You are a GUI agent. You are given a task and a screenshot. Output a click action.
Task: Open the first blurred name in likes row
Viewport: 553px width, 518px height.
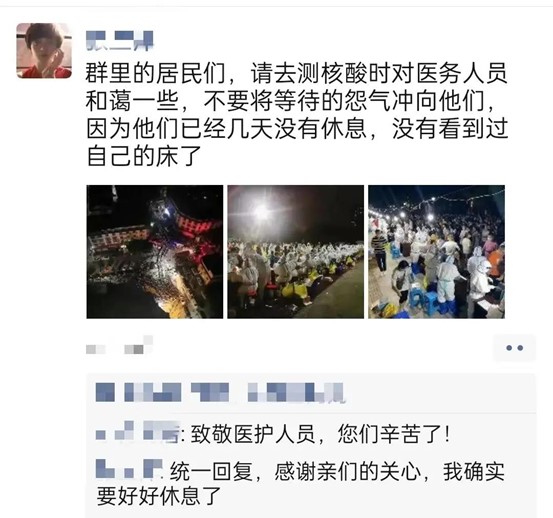[105, 392]
